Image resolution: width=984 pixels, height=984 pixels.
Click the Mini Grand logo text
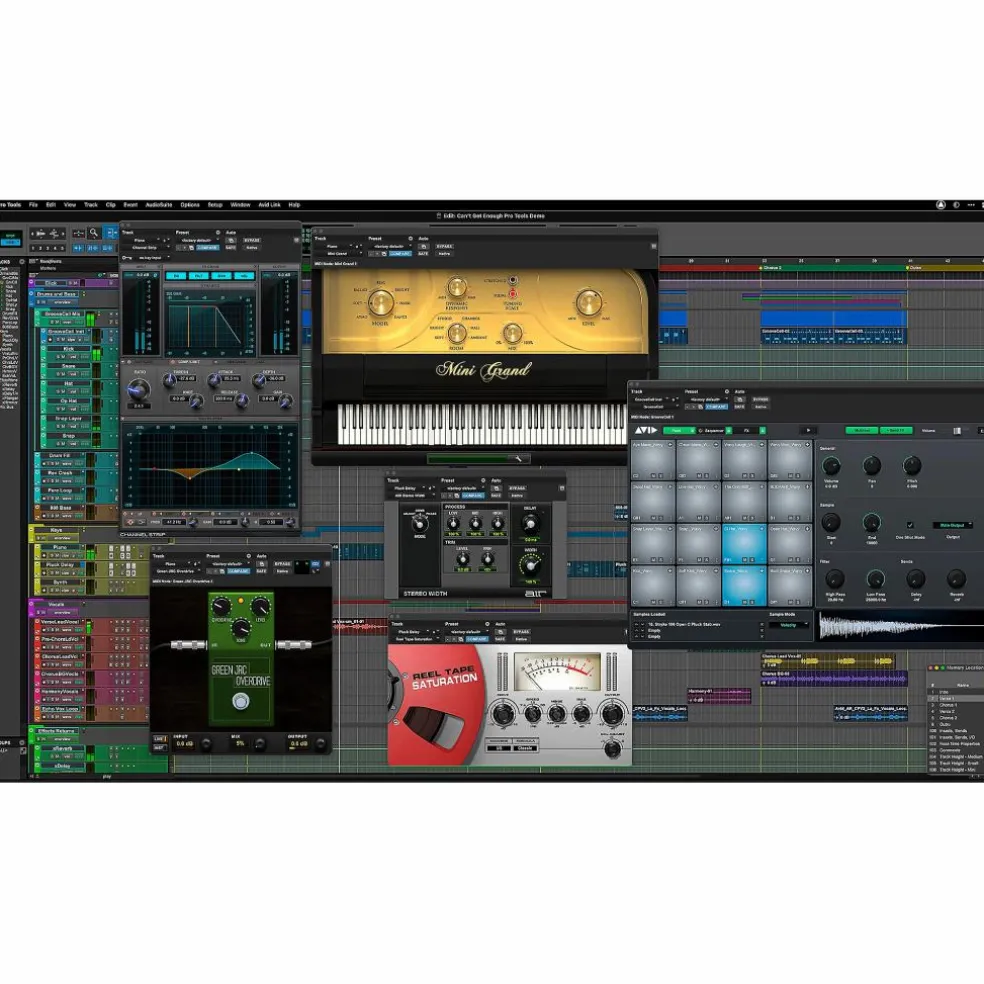[x=483, y=370]
